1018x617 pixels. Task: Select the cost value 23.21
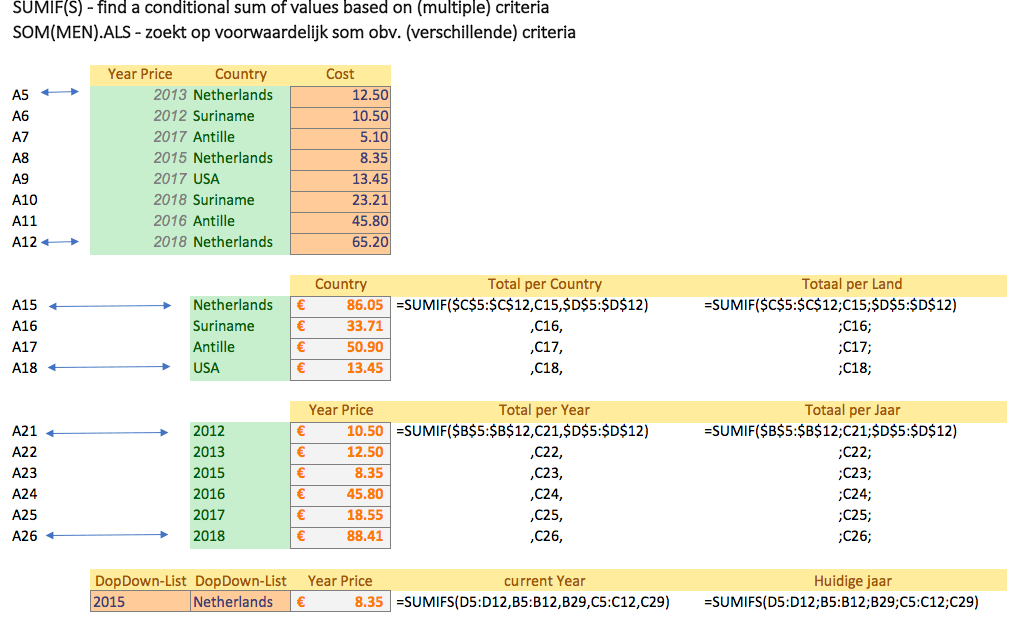click(x=340, y=200)
